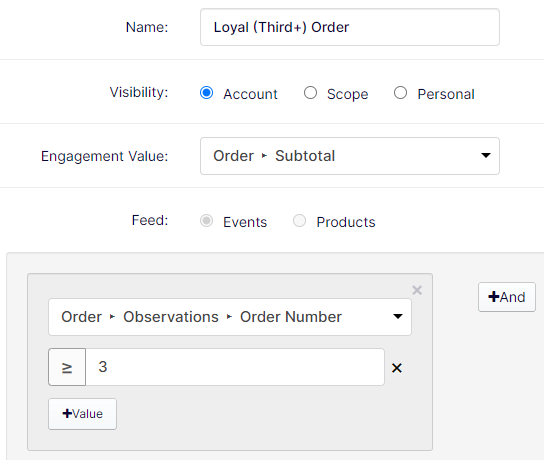Screen dimensions: 544x460
Task: Select Scope visibility radio button
Action: pyautogui.click(x=310, y=93)
